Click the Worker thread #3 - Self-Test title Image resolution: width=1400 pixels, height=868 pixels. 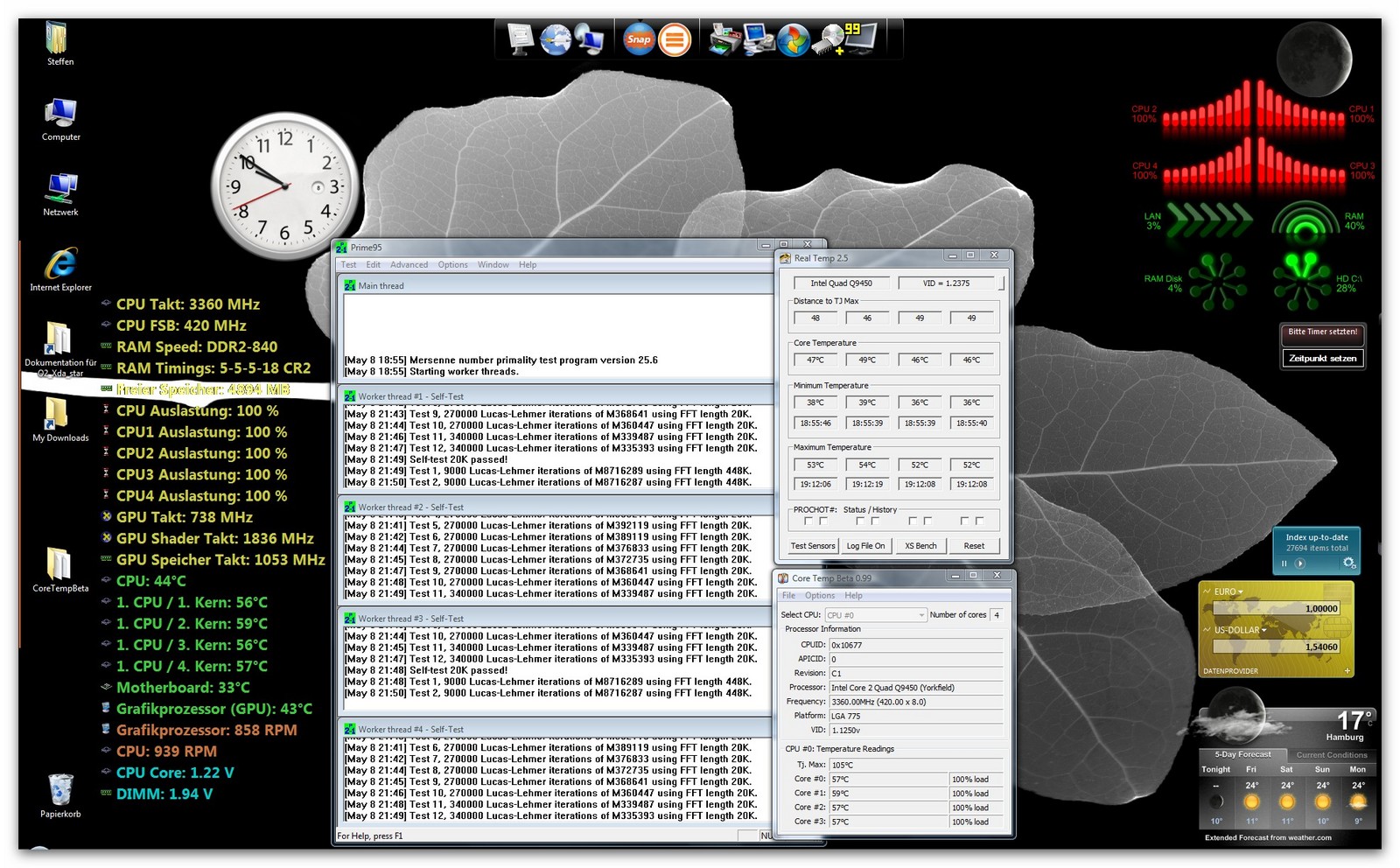coord(410,619)
